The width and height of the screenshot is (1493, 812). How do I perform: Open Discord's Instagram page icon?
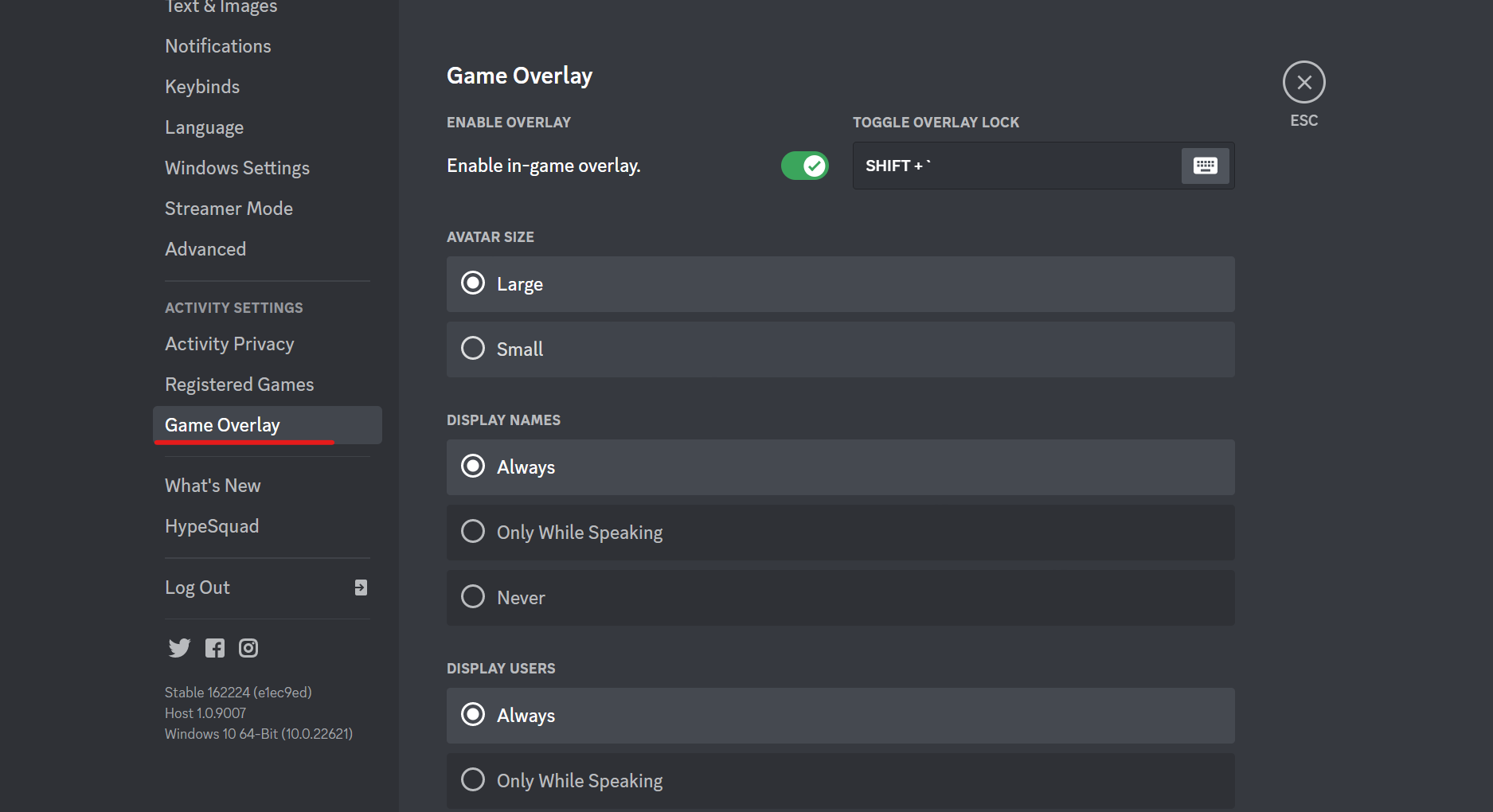pos(248,648)
